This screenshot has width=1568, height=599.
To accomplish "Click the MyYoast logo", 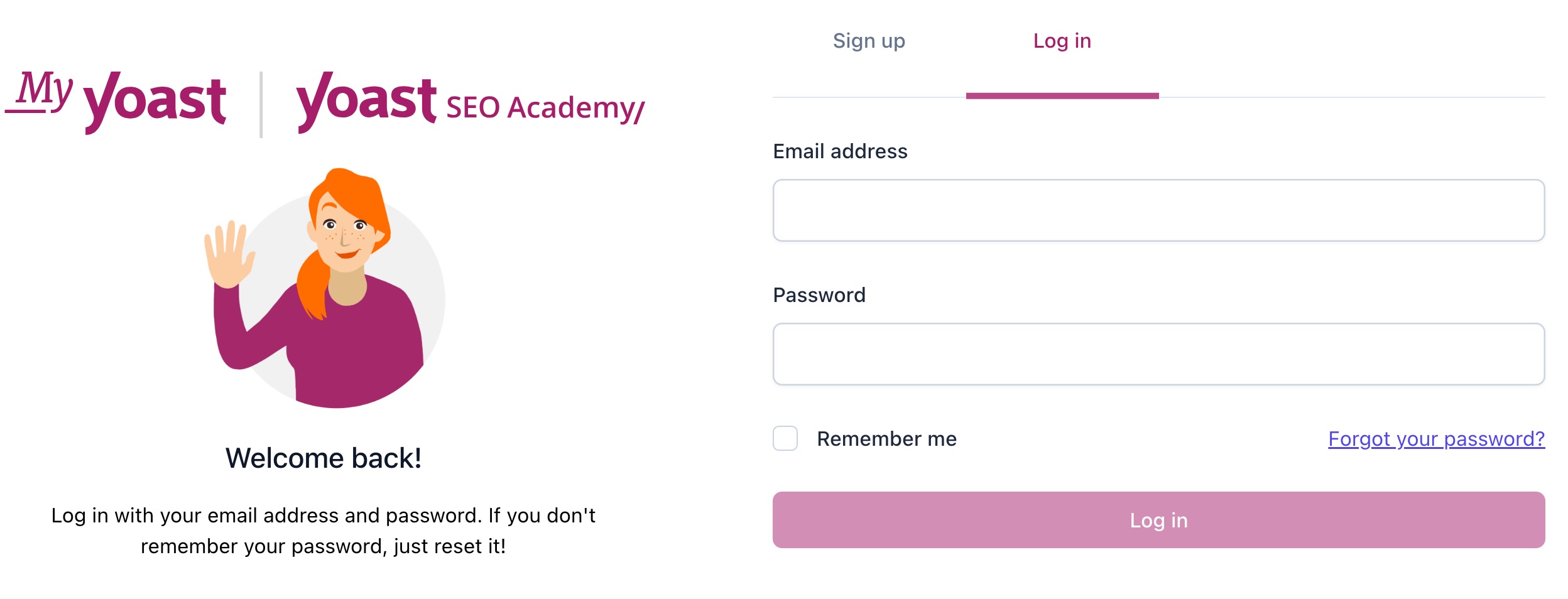I will tap(116, 102).
